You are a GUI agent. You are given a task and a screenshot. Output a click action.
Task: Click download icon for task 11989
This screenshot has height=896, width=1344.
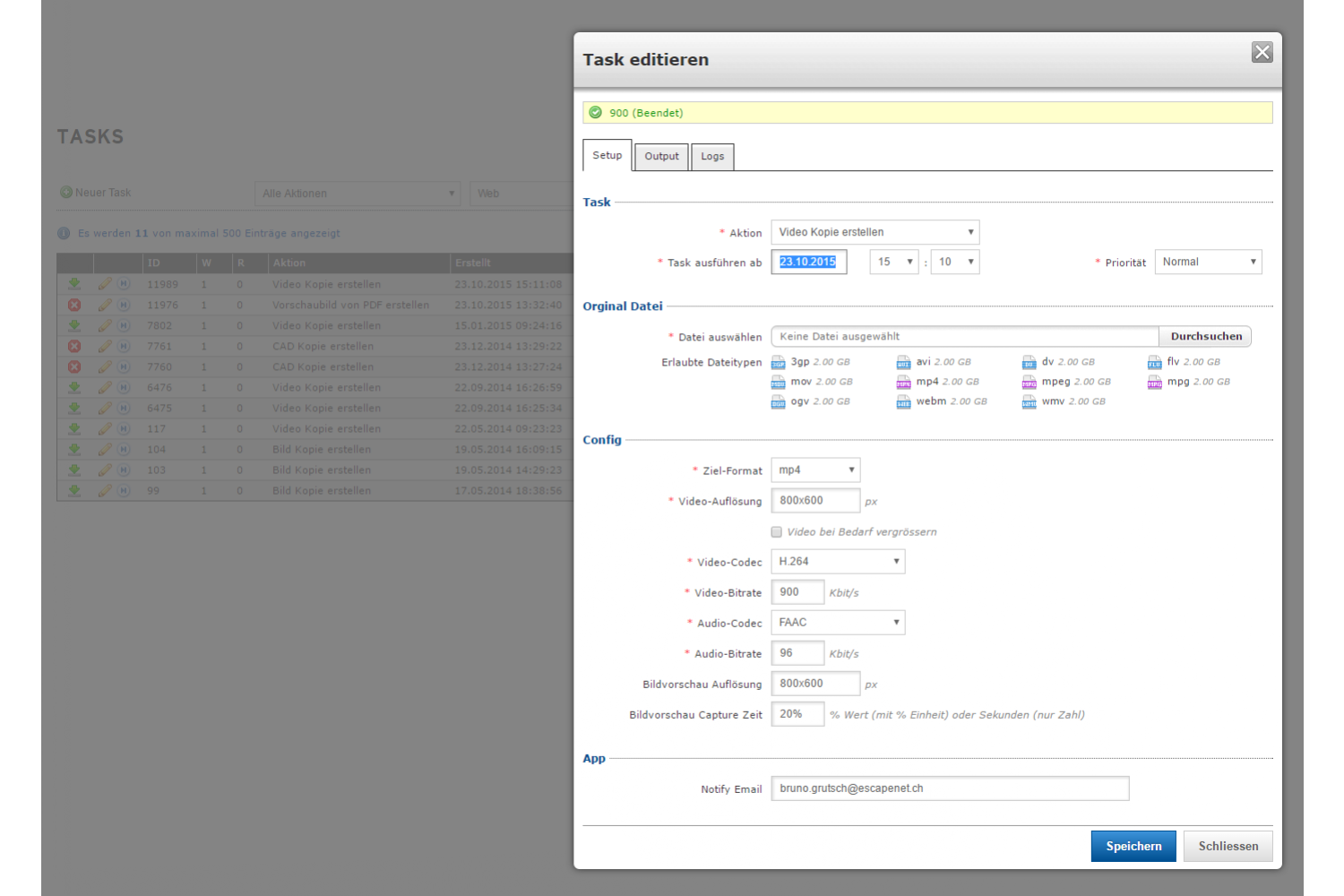tap(74, 284)
